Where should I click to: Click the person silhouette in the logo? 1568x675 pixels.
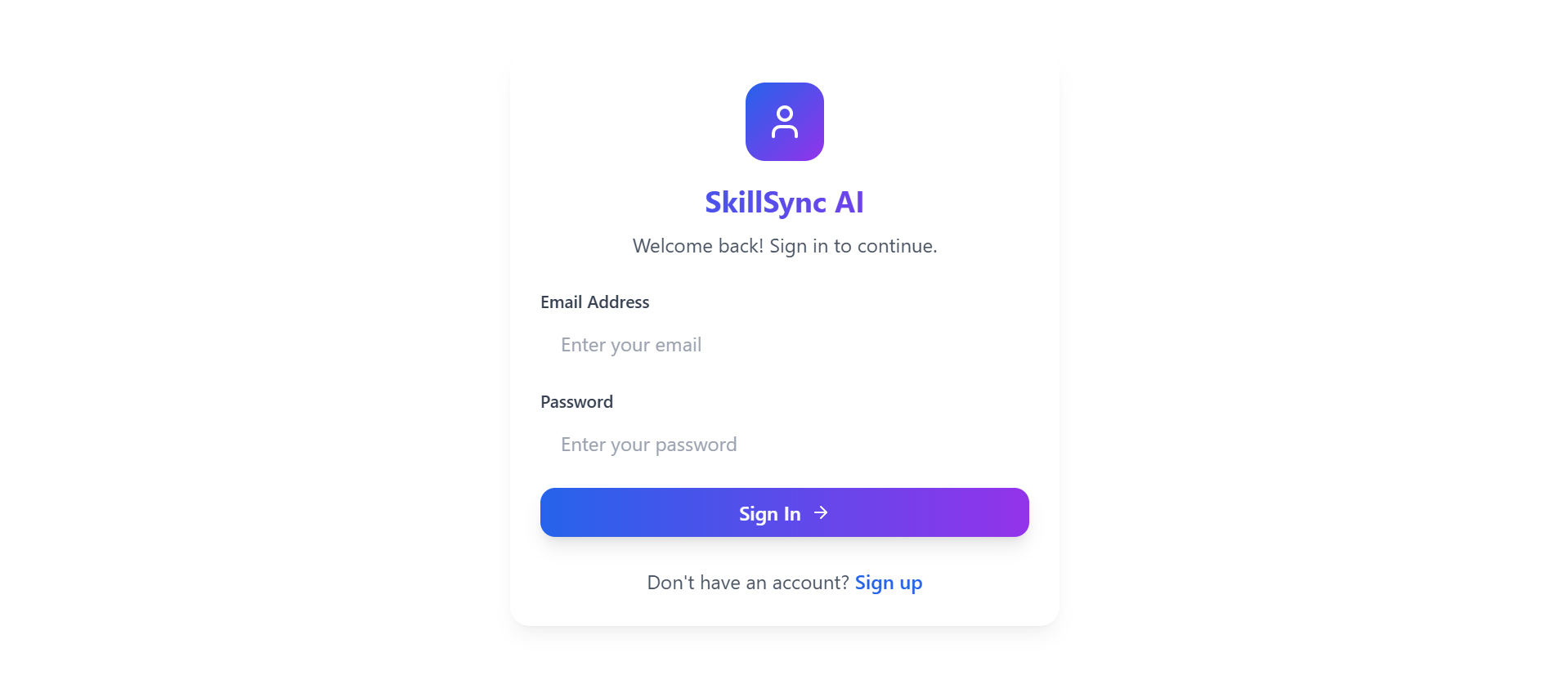click(784, 122)
